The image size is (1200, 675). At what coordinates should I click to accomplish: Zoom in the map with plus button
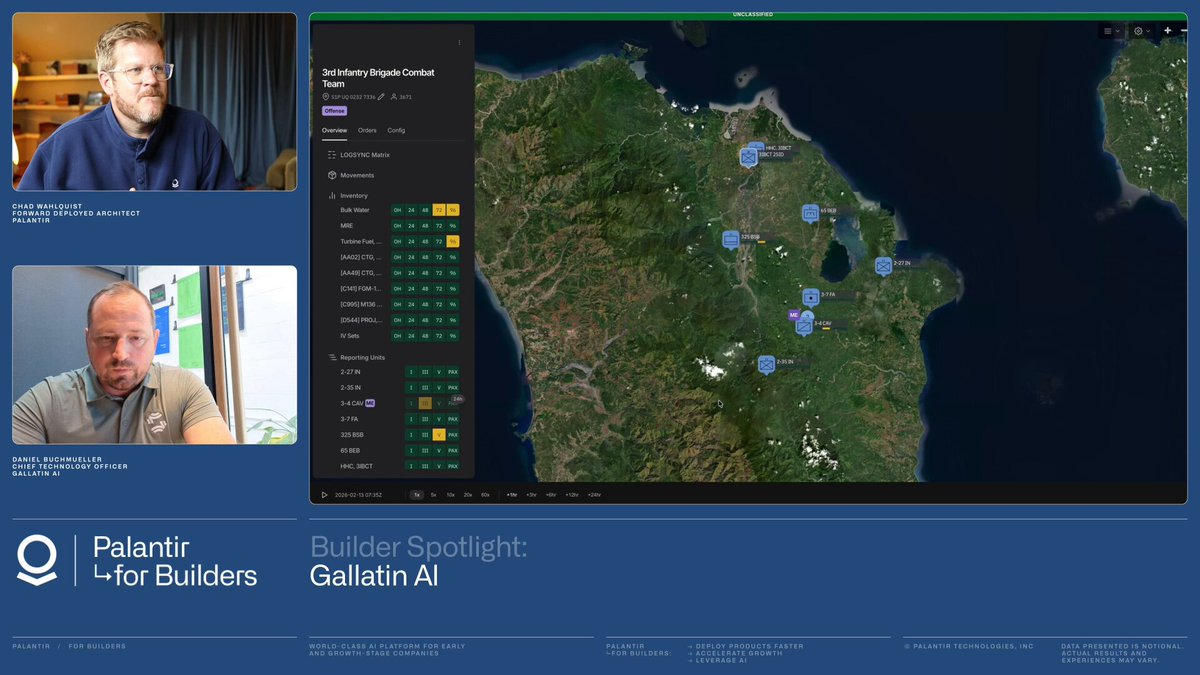(1168, 31)
